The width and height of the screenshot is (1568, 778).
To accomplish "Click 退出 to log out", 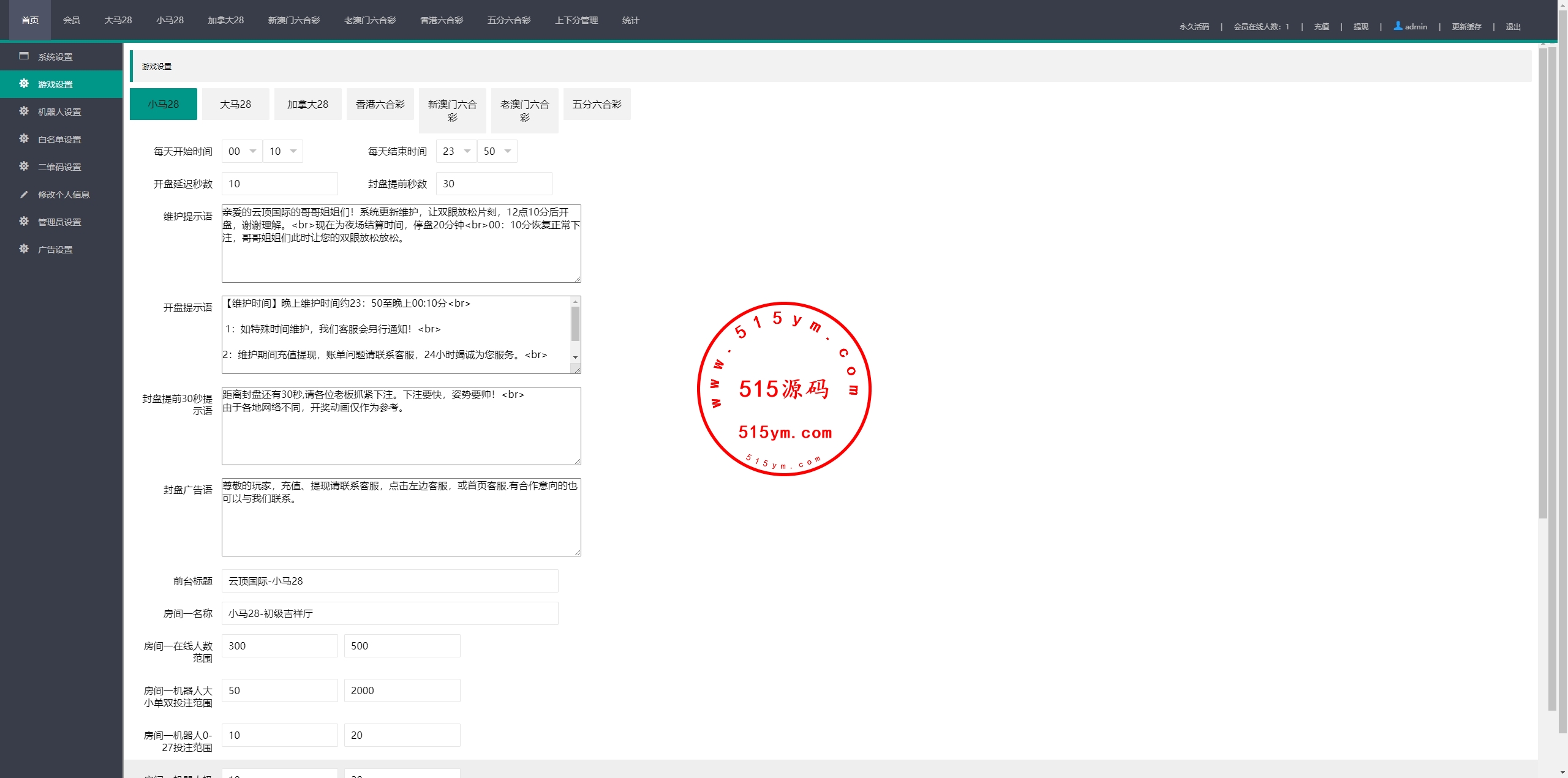I will coord(1513,26).
